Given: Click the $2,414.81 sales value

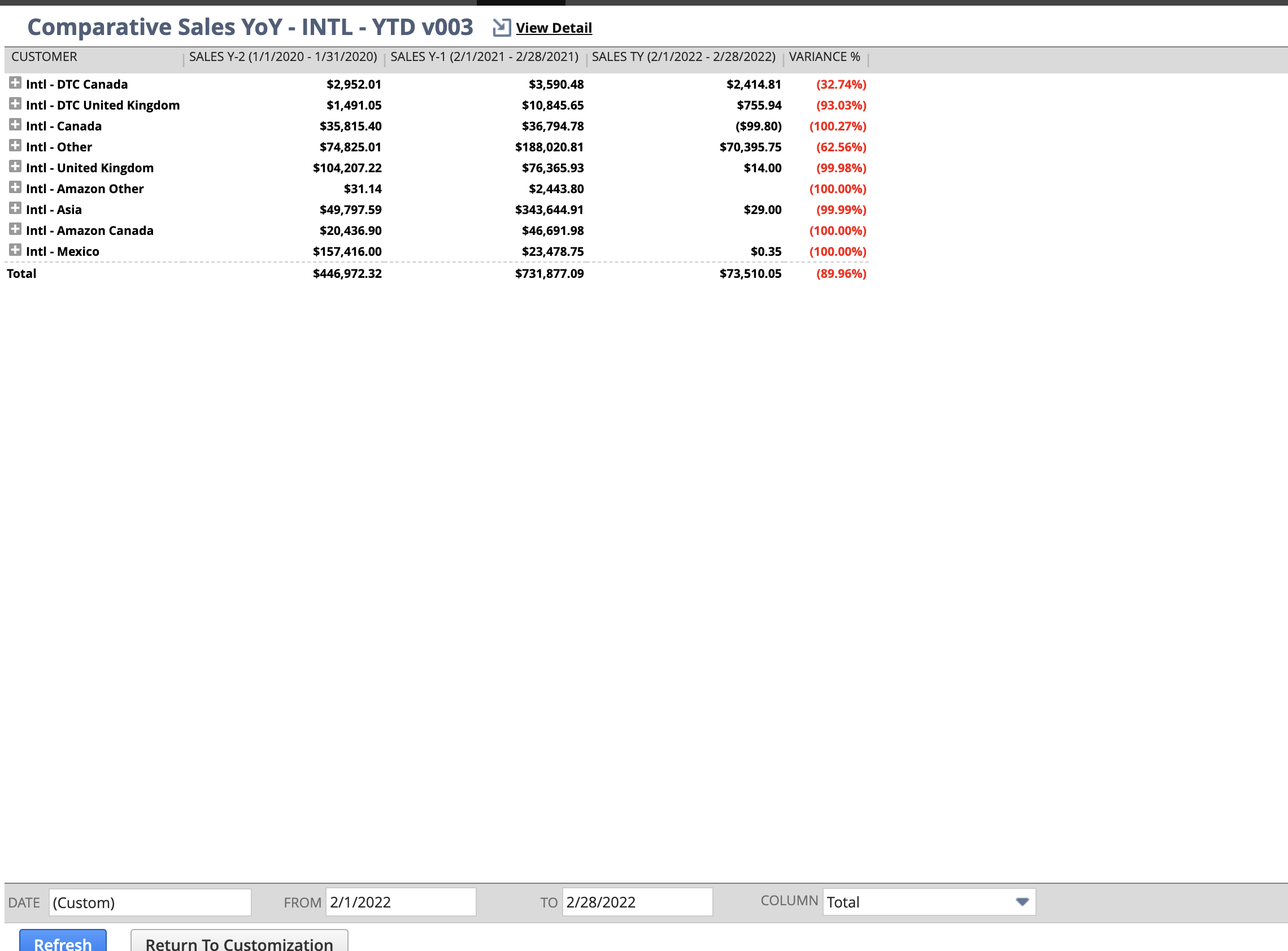Looking at the screenshot, I should pyautogui.click(x=753, y=84).
